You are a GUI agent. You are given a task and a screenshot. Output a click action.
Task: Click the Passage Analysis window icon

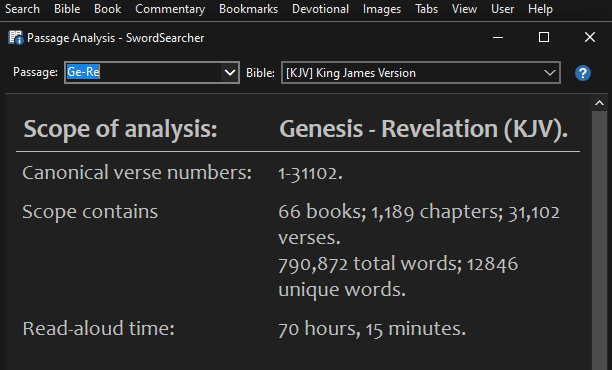[16, 37]
